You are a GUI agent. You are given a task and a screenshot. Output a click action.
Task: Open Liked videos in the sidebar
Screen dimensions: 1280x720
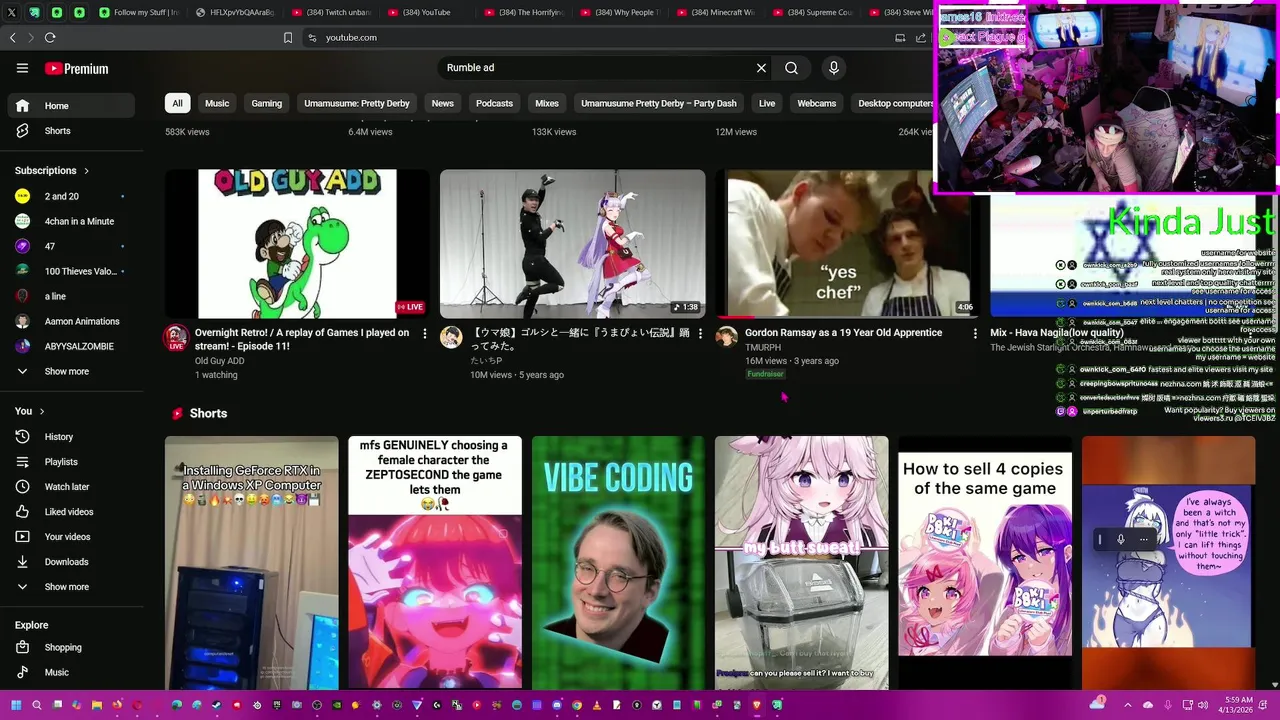tap(71, 512)
